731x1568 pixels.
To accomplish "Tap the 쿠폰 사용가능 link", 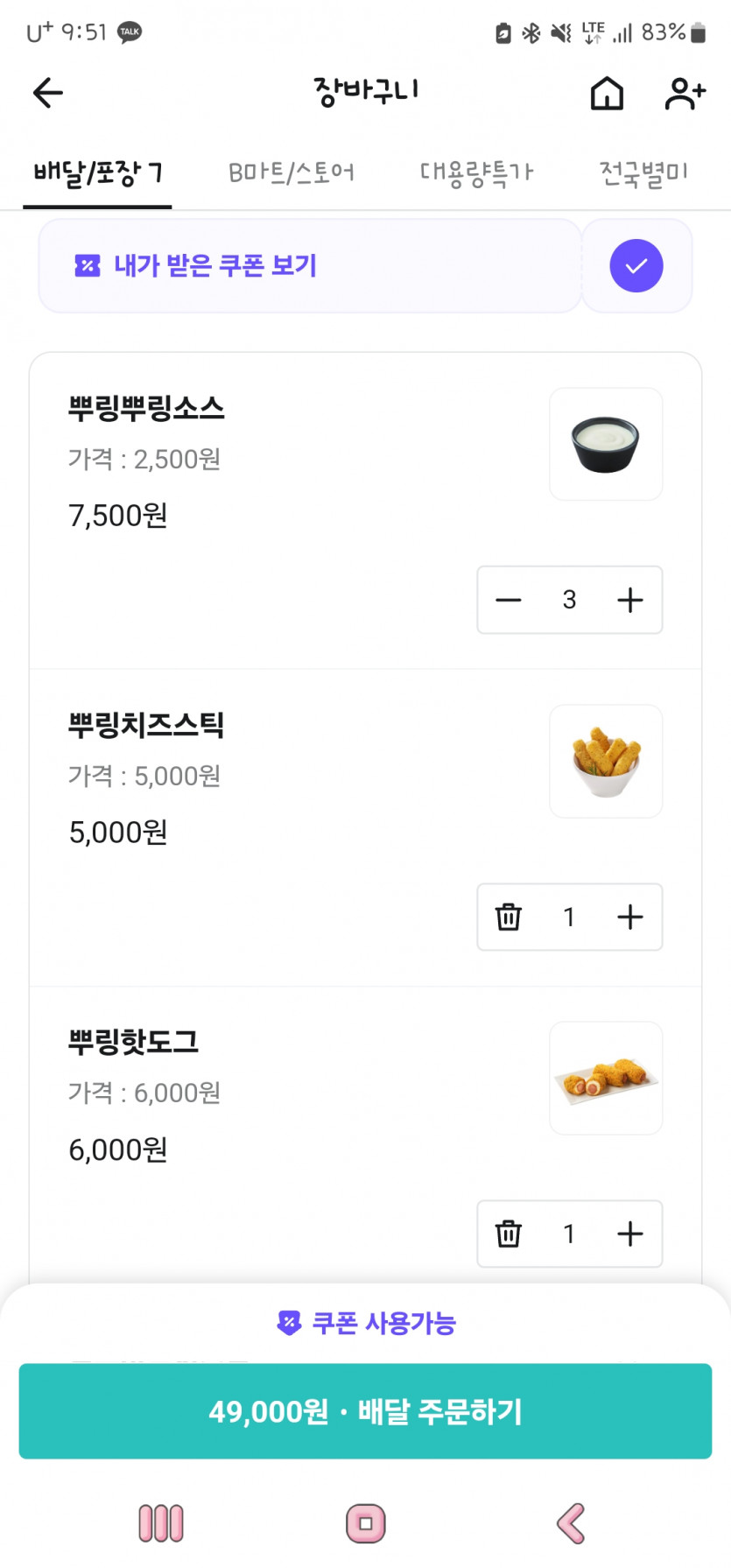I will [366, 1322].
